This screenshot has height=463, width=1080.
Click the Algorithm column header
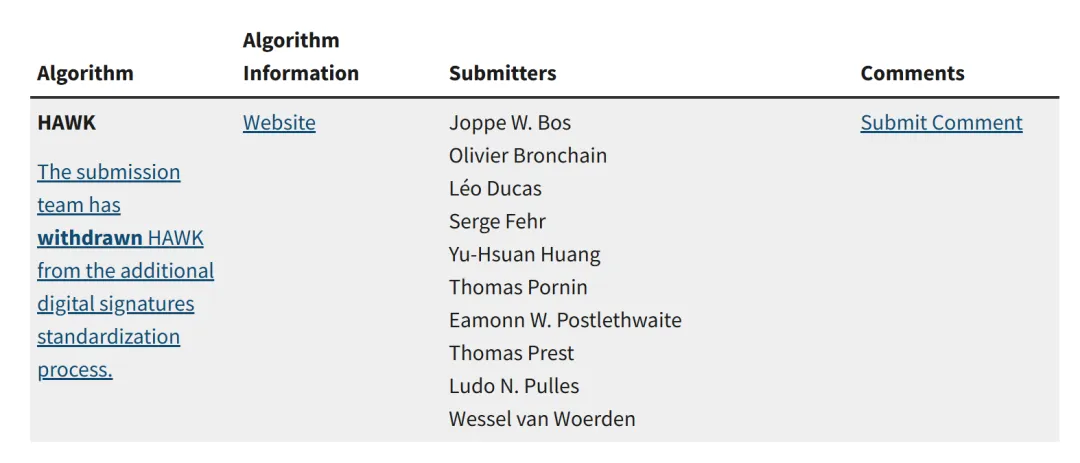[85, 73]
